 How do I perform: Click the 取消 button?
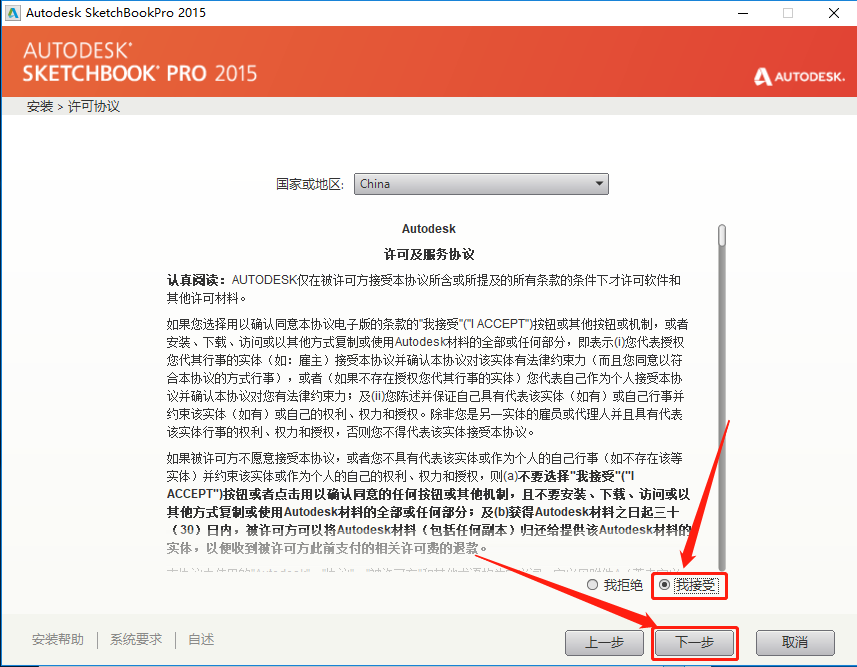coord(795,642)
